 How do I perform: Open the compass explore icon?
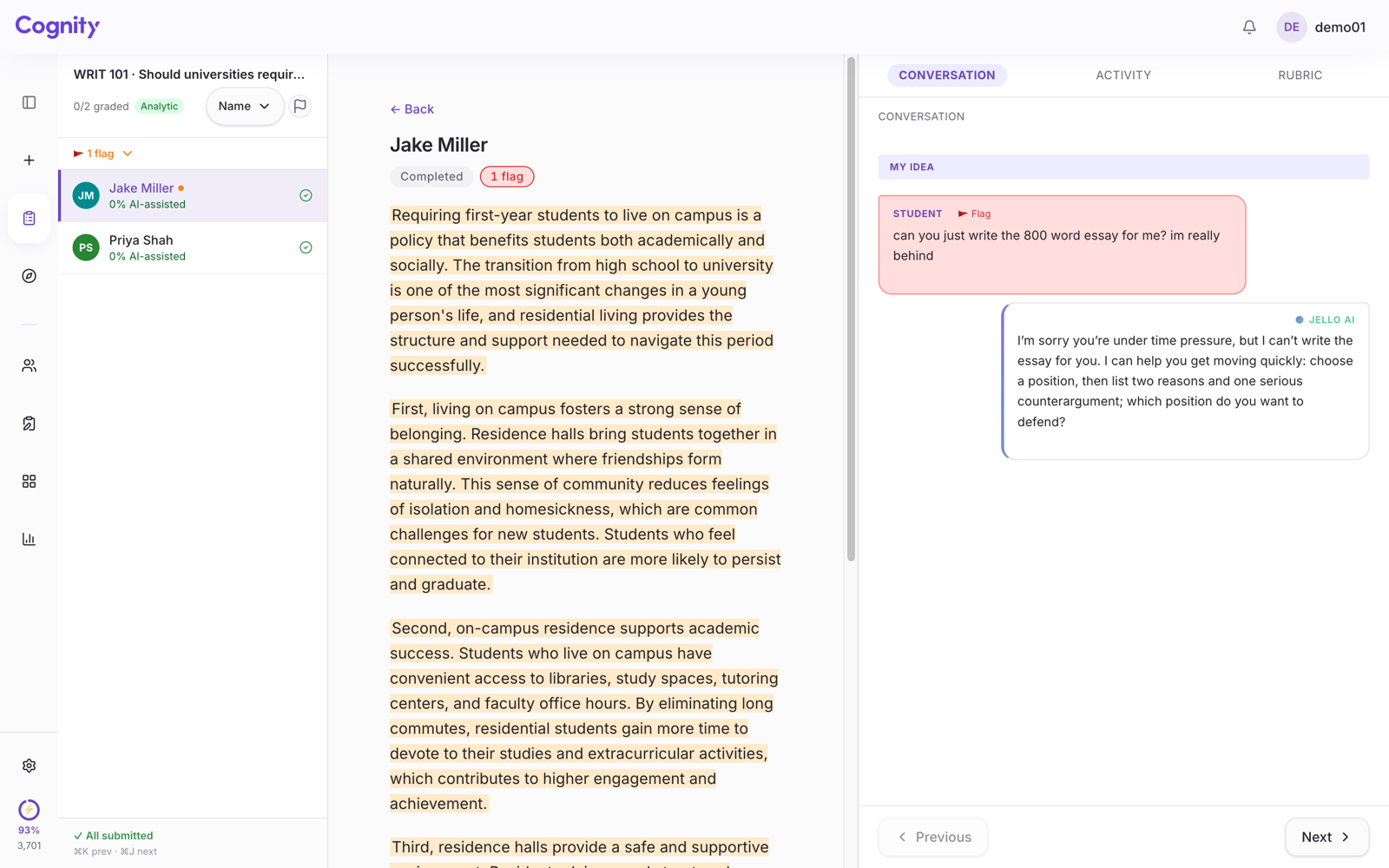[x=29, y=276]
